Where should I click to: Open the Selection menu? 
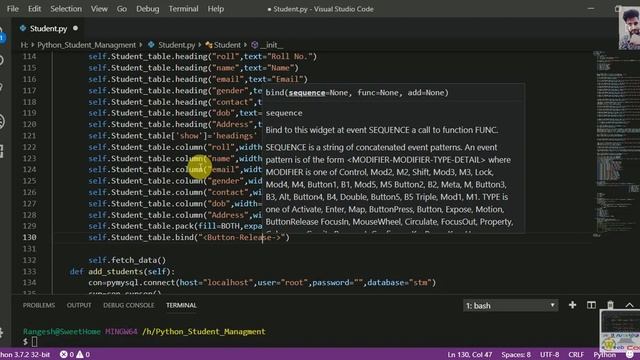(x=66, y=9)
